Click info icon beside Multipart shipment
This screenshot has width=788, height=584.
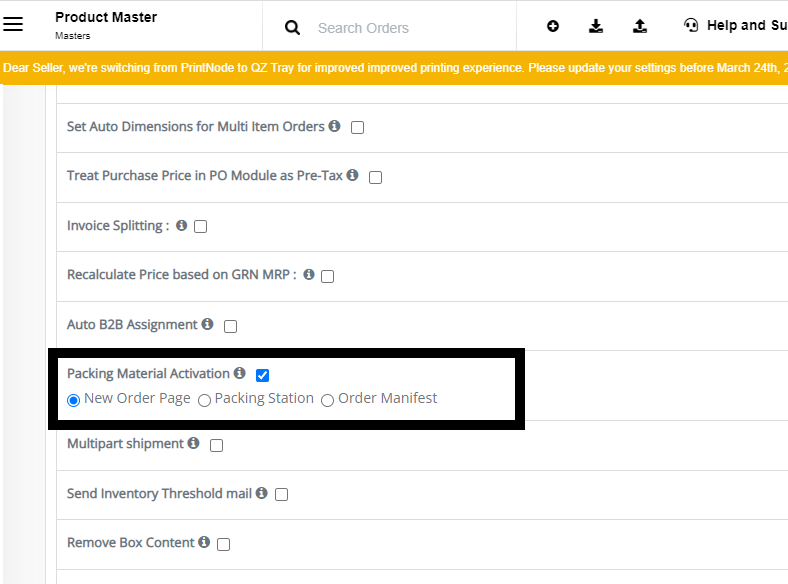pos(193,443)
